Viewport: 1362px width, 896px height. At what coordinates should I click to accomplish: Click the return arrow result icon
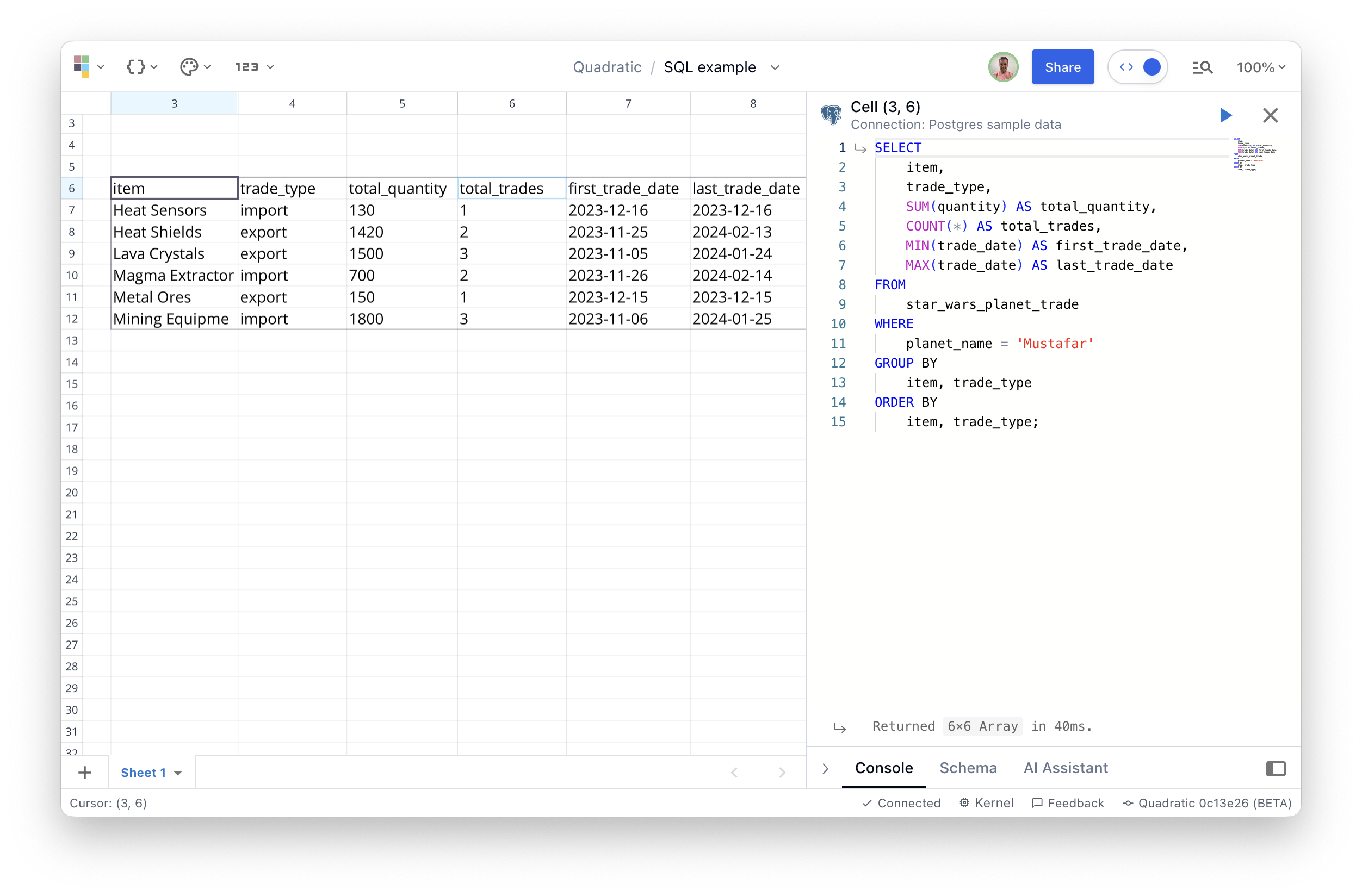click(x=839, y=727)
